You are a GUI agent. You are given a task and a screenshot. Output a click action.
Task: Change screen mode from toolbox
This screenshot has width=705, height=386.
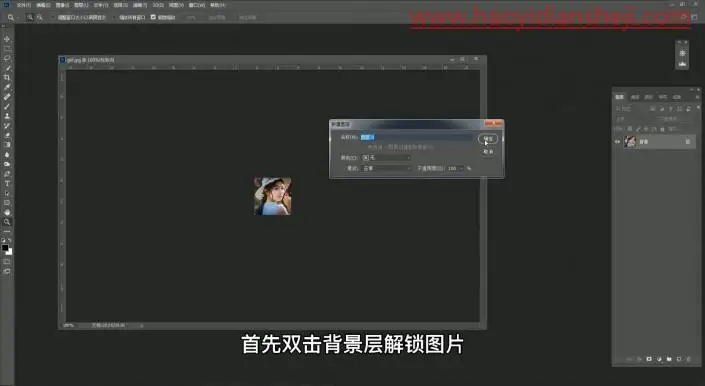(7, 271)
